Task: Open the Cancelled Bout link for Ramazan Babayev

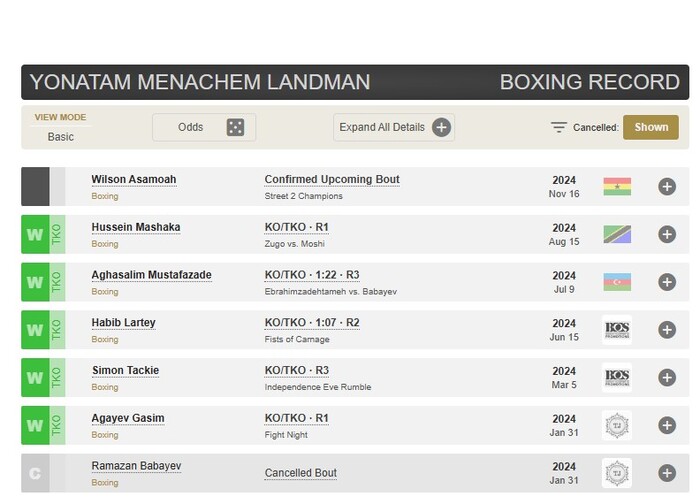Action: (300, 473)
